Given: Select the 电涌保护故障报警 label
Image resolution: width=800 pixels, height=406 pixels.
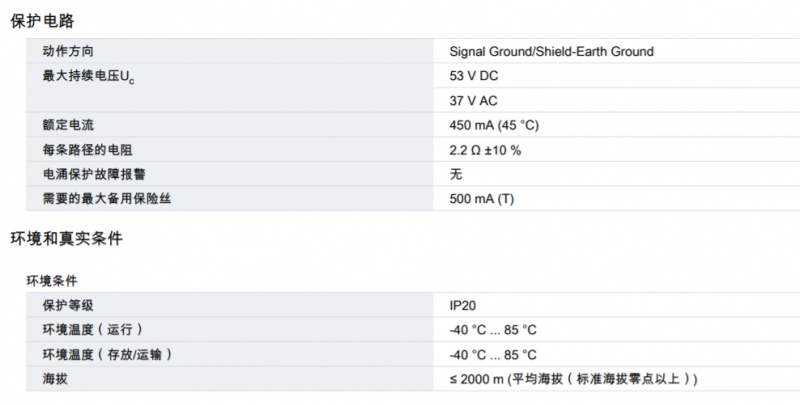Looking at the screenshot, I should pos(94,174).
